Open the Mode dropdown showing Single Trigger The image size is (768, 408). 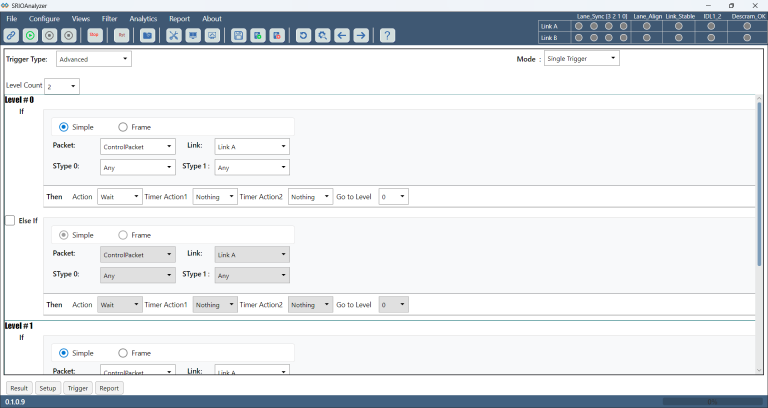[x=581, y=58]
